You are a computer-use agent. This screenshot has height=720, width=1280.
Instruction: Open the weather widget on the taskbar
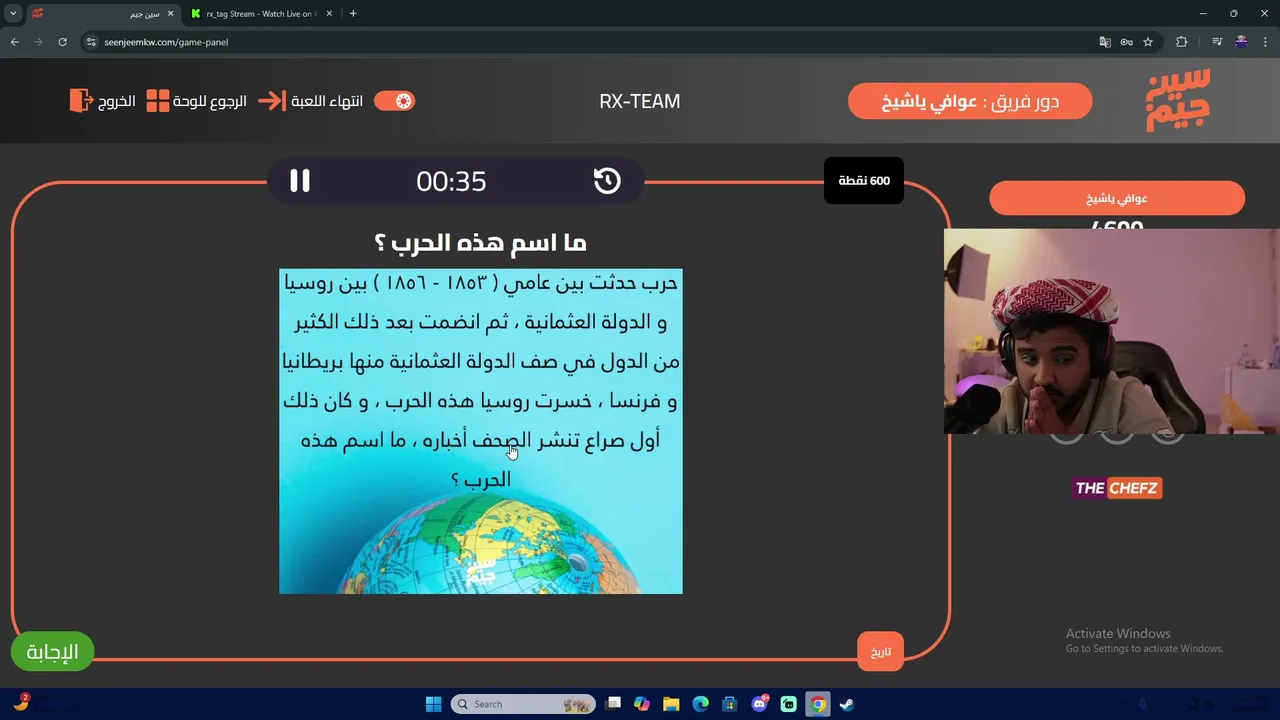[21, 704]
